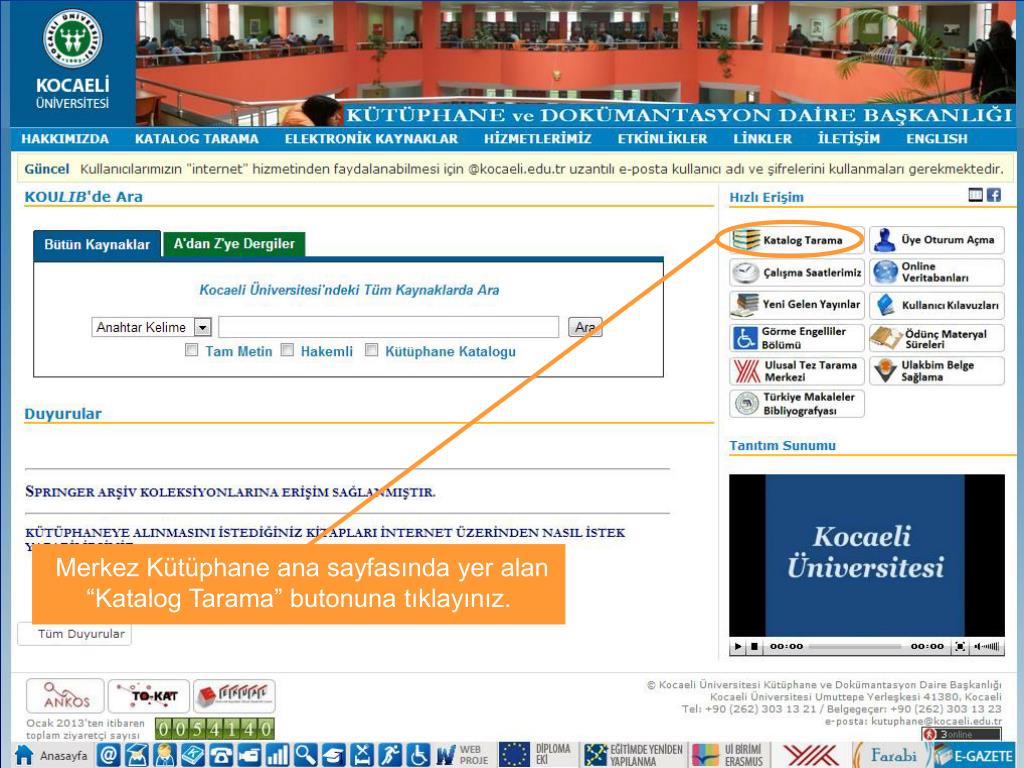Switch site to ENGLISH

click(x=936, y=138)
